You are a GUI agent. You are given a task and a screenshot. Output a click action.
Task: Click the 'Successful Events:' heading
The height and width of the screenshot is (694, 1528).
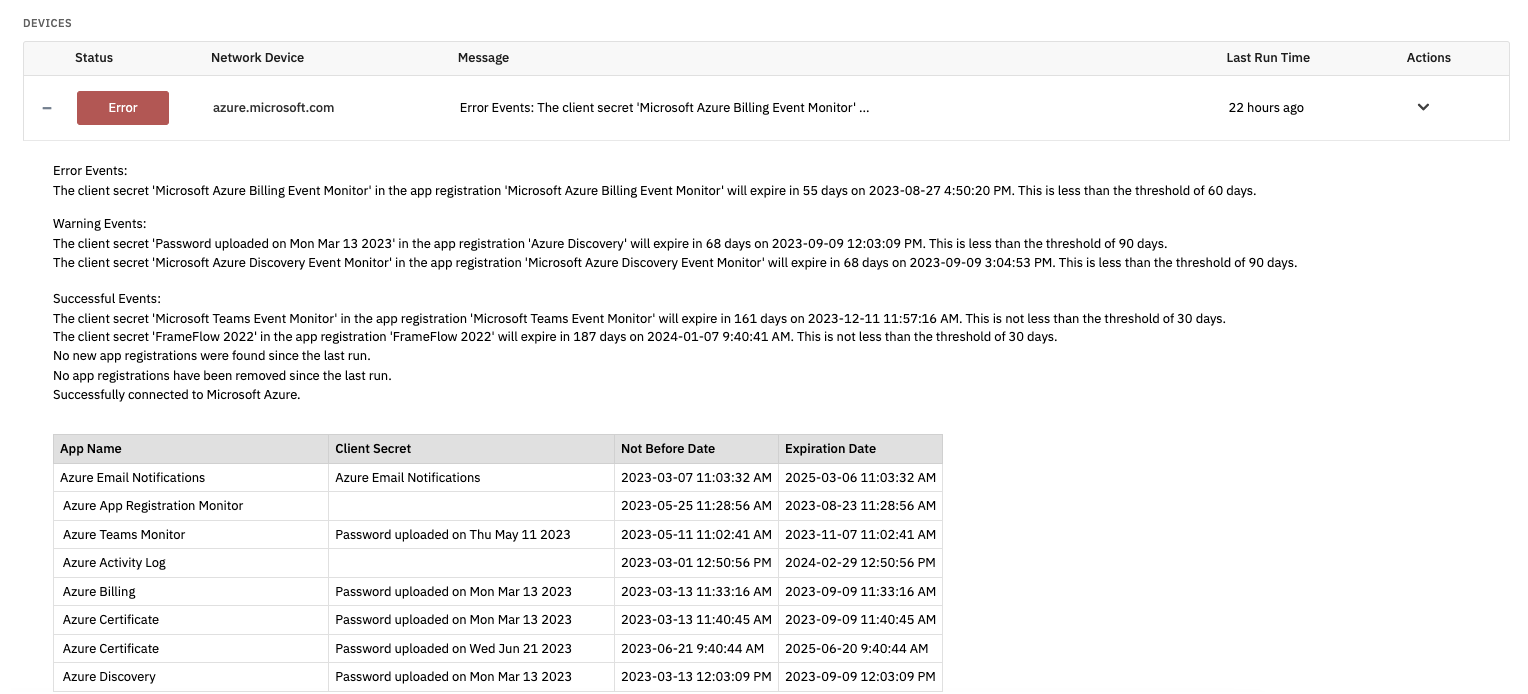pos(107,299)
